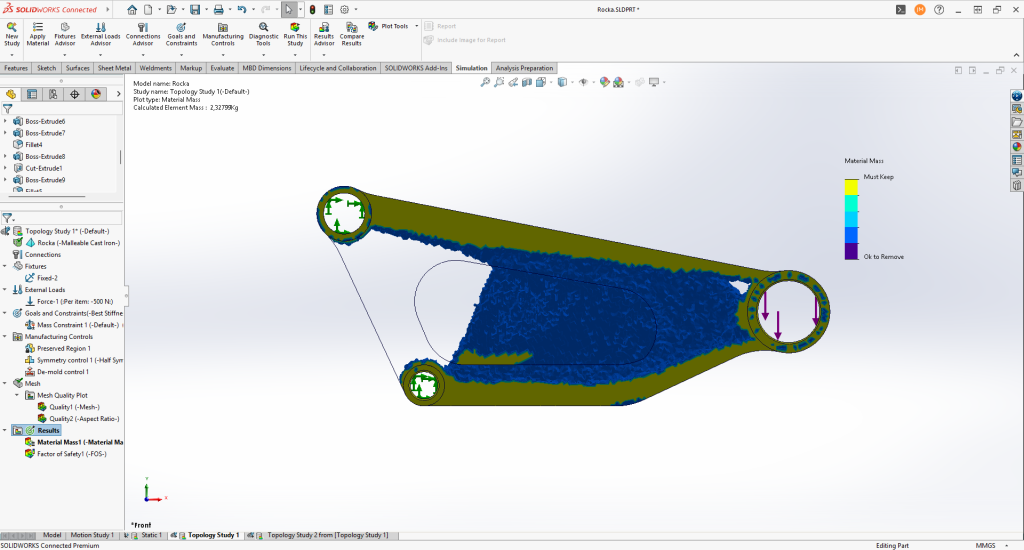The image size is (1024, 550).
Task: Click Edit Appearance icon in view toolbar
Action: click(605, 82)
